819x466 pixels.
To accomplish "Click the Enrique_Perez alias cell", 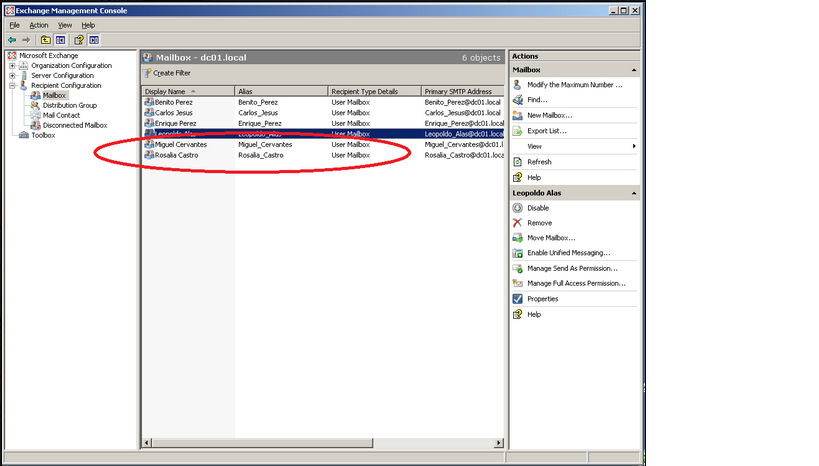I will [x=260, y=124].
